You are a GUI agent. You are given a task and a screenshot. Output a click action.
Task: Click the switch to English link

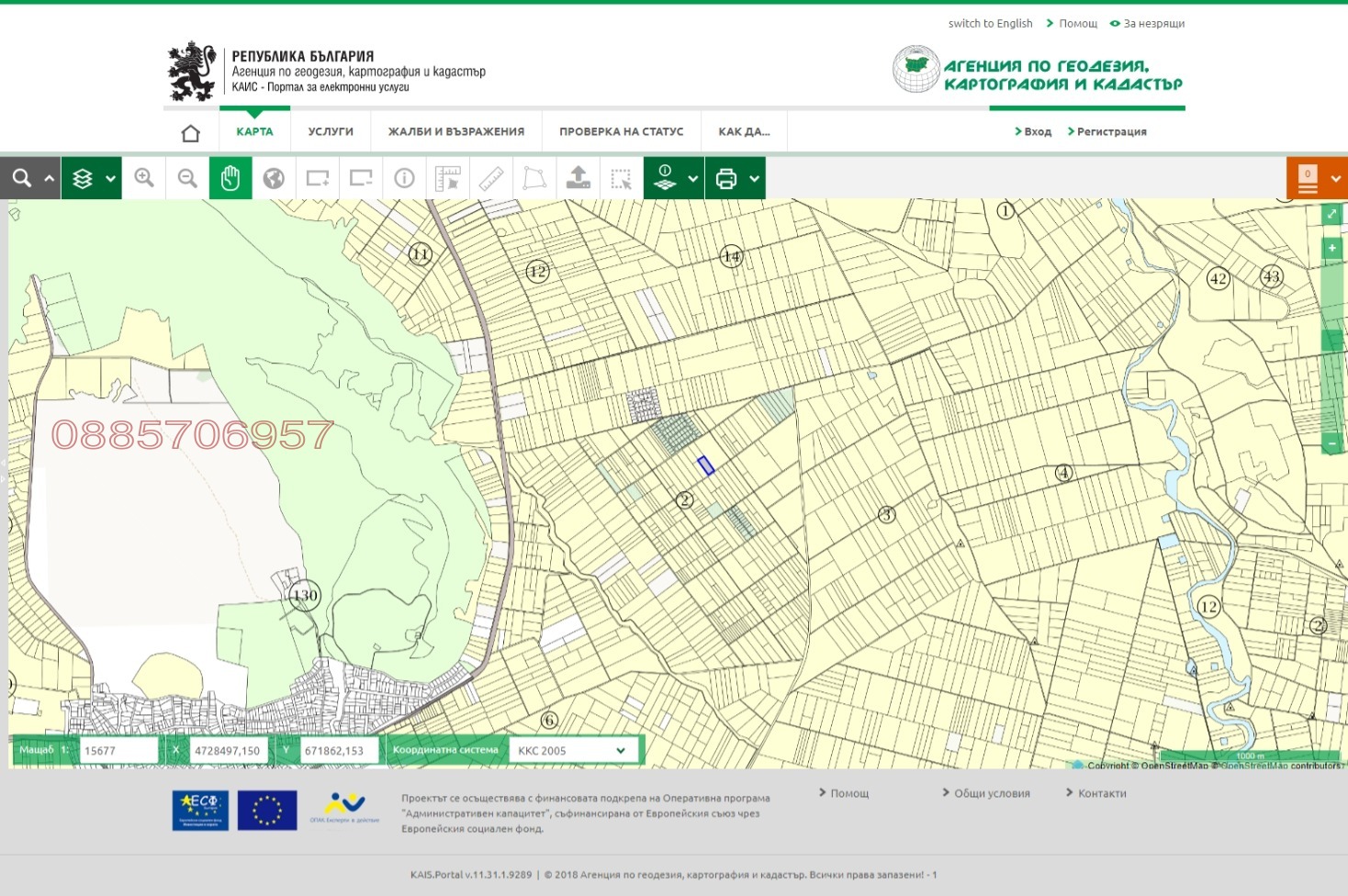coord(990,23)
